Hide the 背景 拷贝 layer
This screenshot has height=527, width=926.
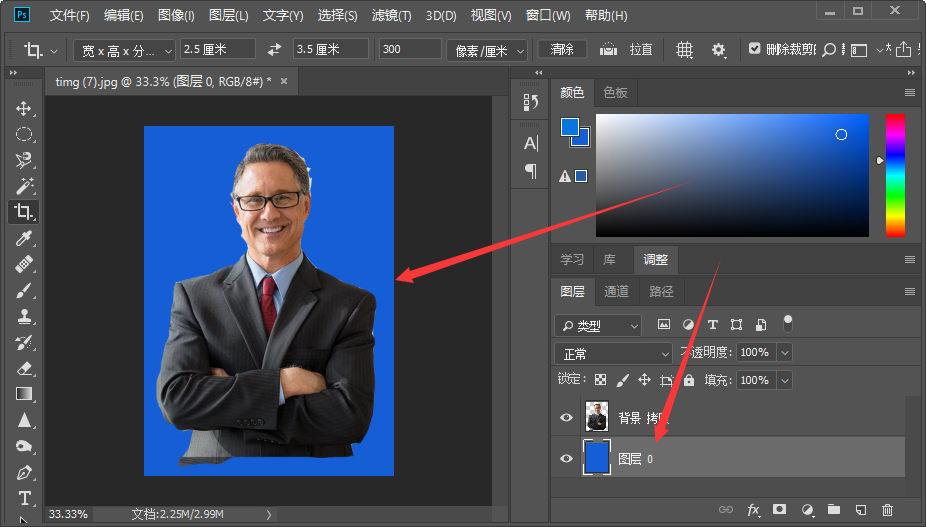pyautogui.click(x=566, y=417)
